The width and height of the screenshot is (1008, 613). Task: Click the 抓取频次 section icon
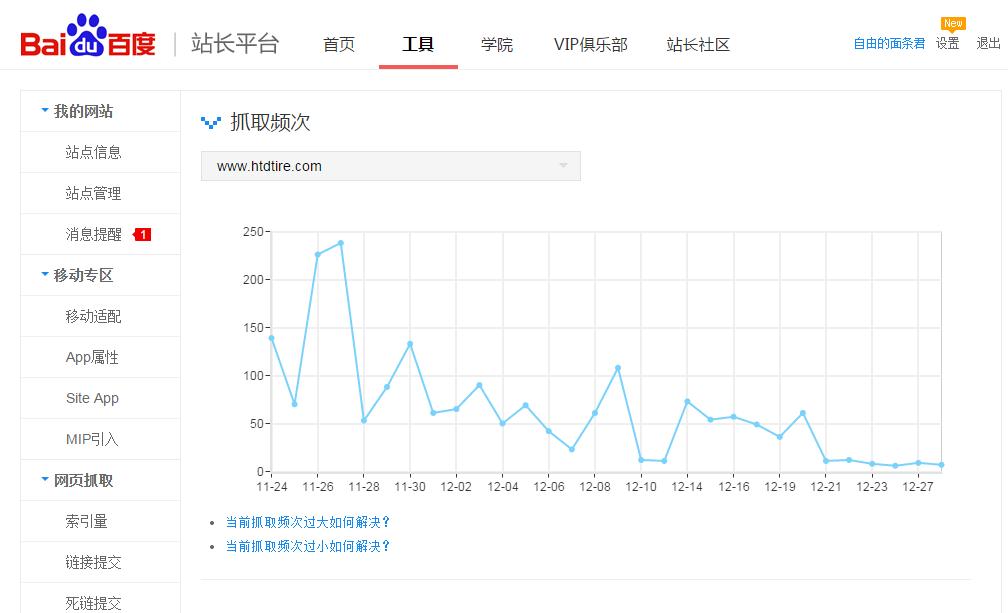(x=213, y=121)
